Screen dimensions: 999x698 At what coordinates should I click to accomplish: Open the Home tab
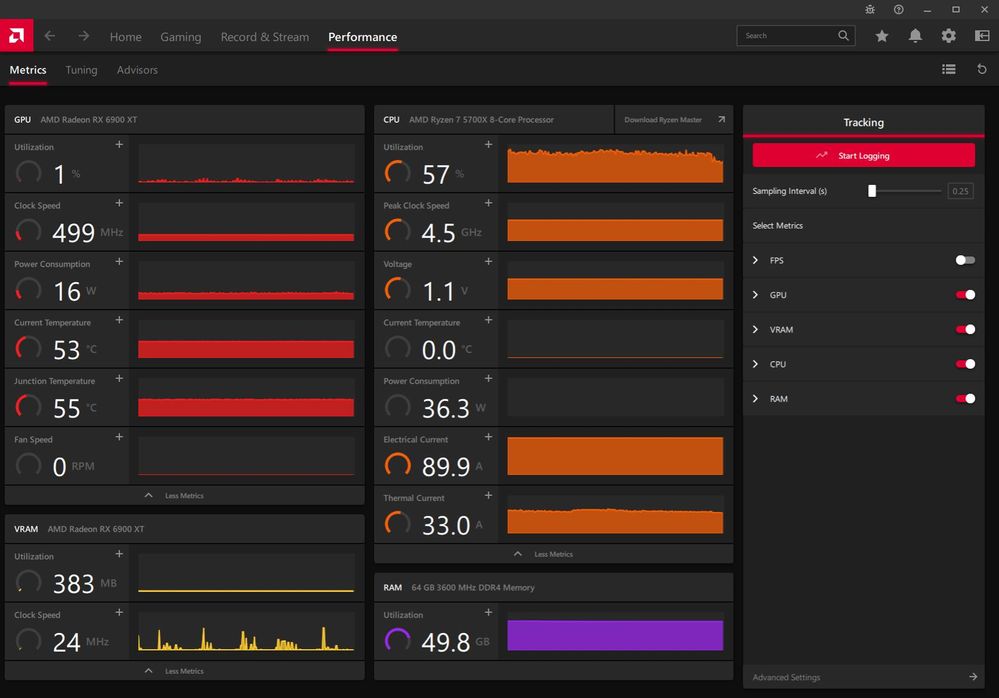coord(126,37)
